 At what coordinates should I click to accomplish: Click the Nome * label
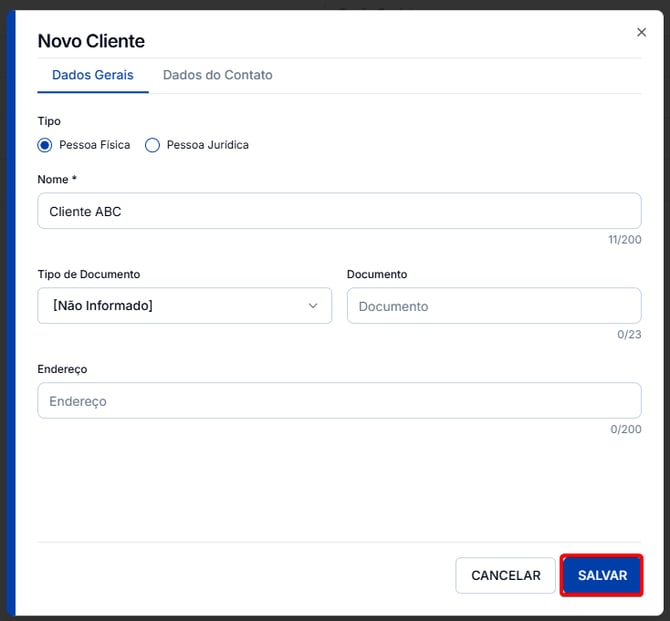coord(57,180)
